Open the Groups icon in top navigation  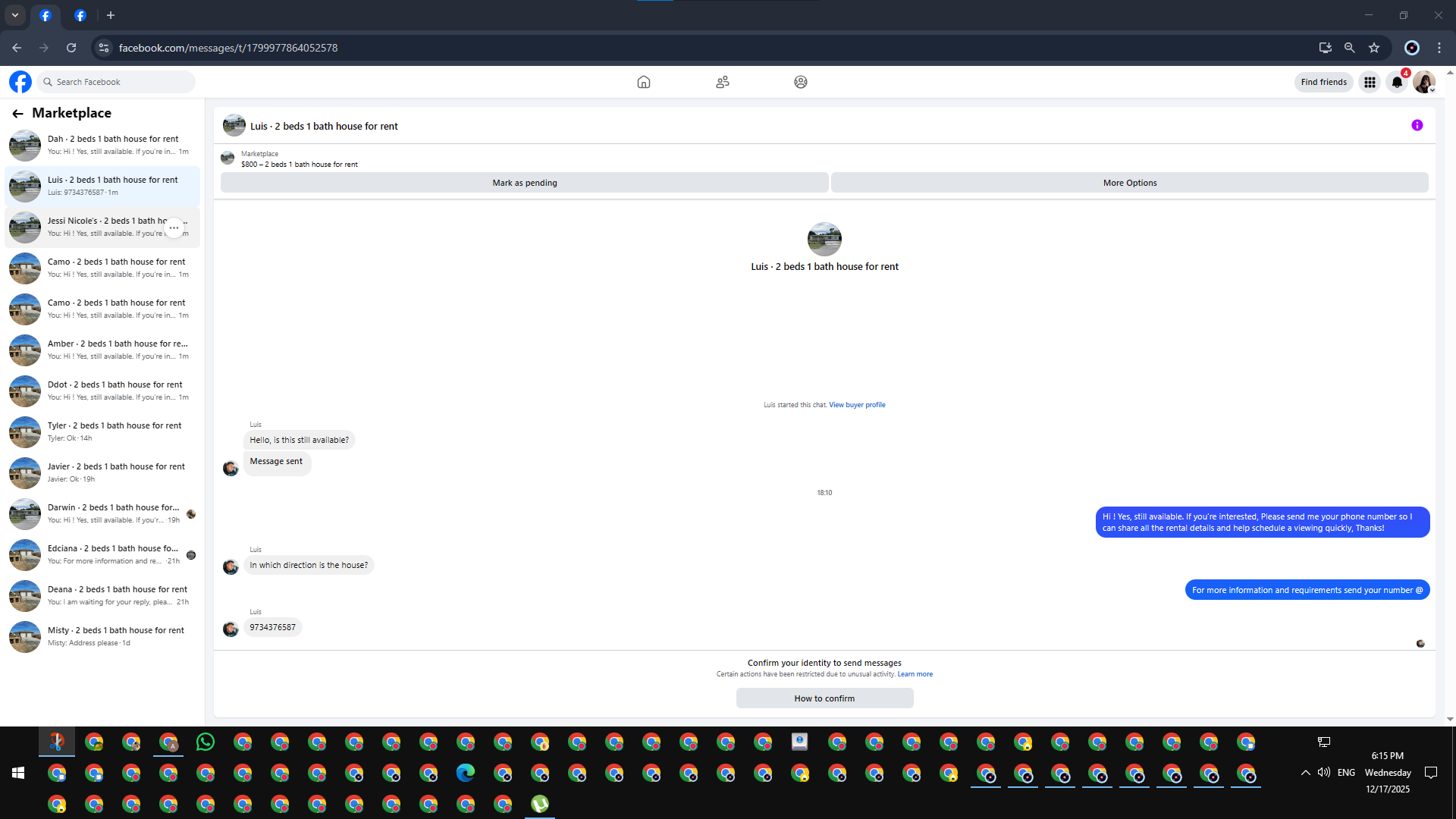[800, 82]
